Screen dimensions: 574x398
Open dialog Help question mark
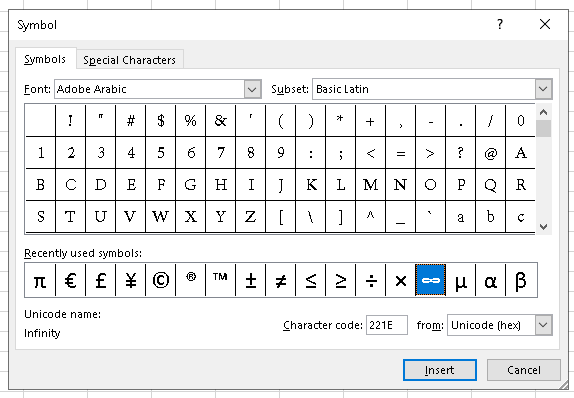point(500,24)
